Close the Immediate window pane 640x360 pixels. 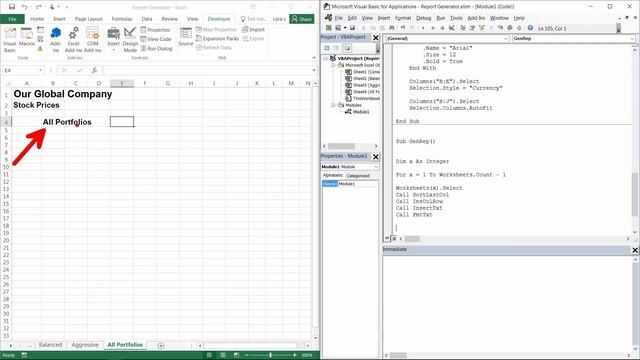click(x=635, y=250)
